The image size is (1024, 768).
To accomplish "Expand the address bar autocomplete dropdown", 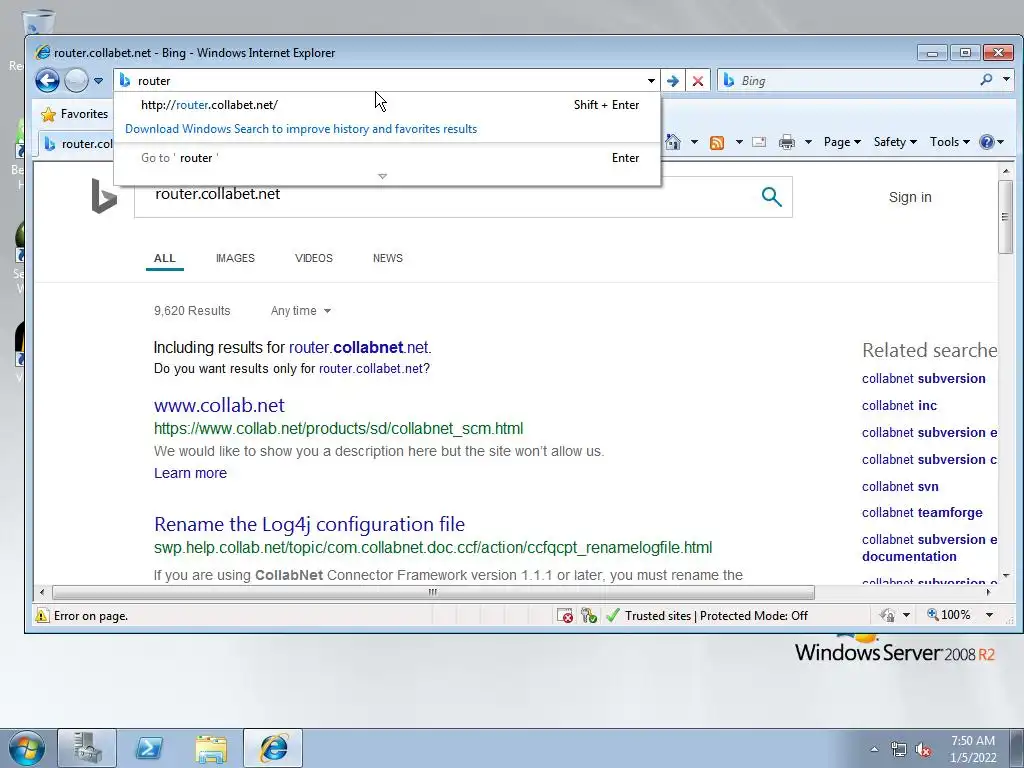I will (651, 81).
